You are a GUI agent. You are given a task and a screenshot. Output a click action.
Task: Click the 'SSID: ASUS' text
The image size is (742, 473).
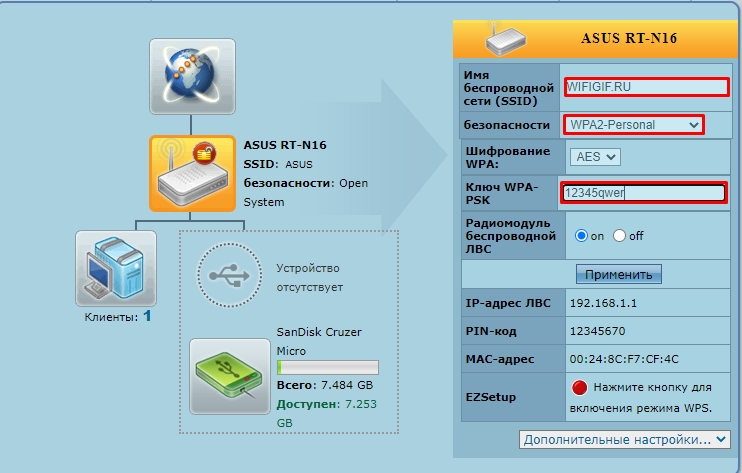278,164
